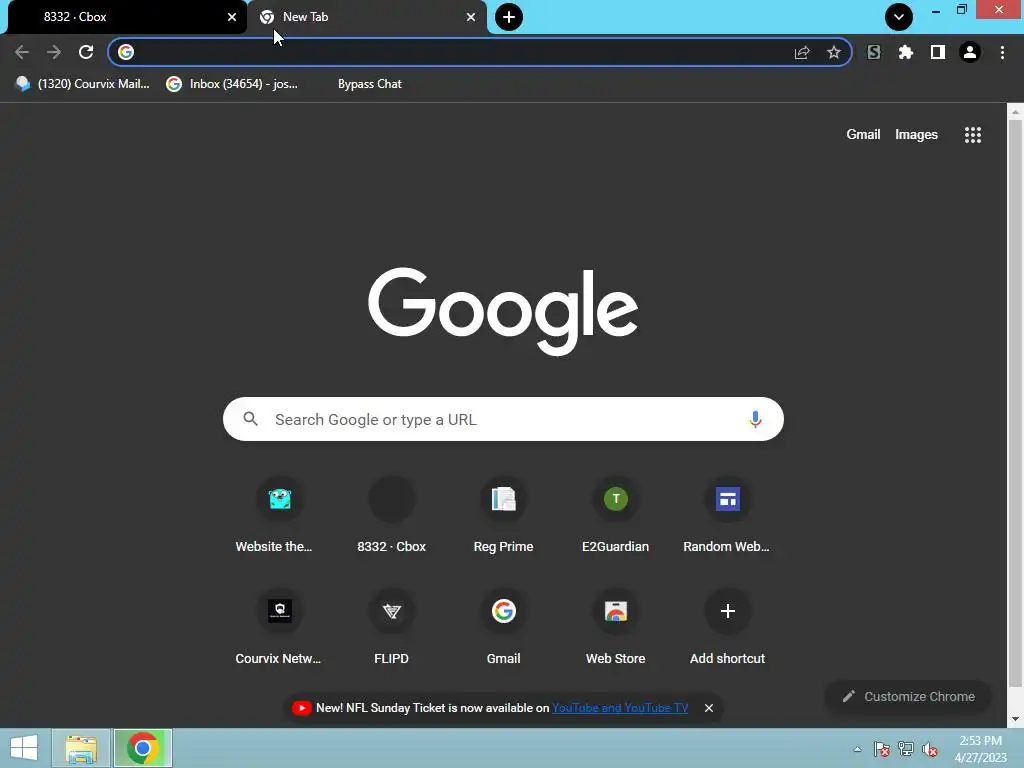The height and width of the screenshot is (768, 1024).
Task: Go forward with the forward arrow
Action: click(x=54, y=52)
